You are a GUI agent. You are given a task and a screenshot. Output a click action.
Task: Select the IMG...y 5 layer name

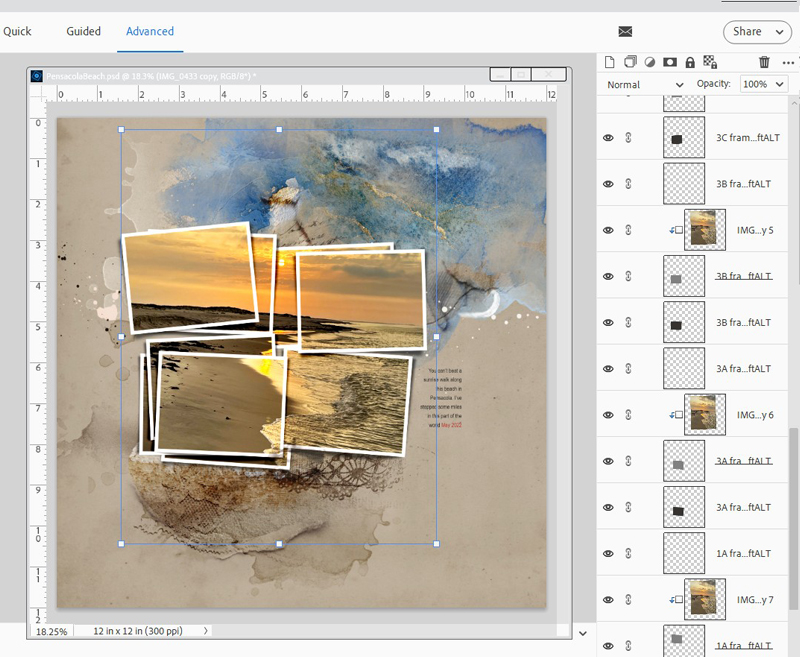click(755, 230)
